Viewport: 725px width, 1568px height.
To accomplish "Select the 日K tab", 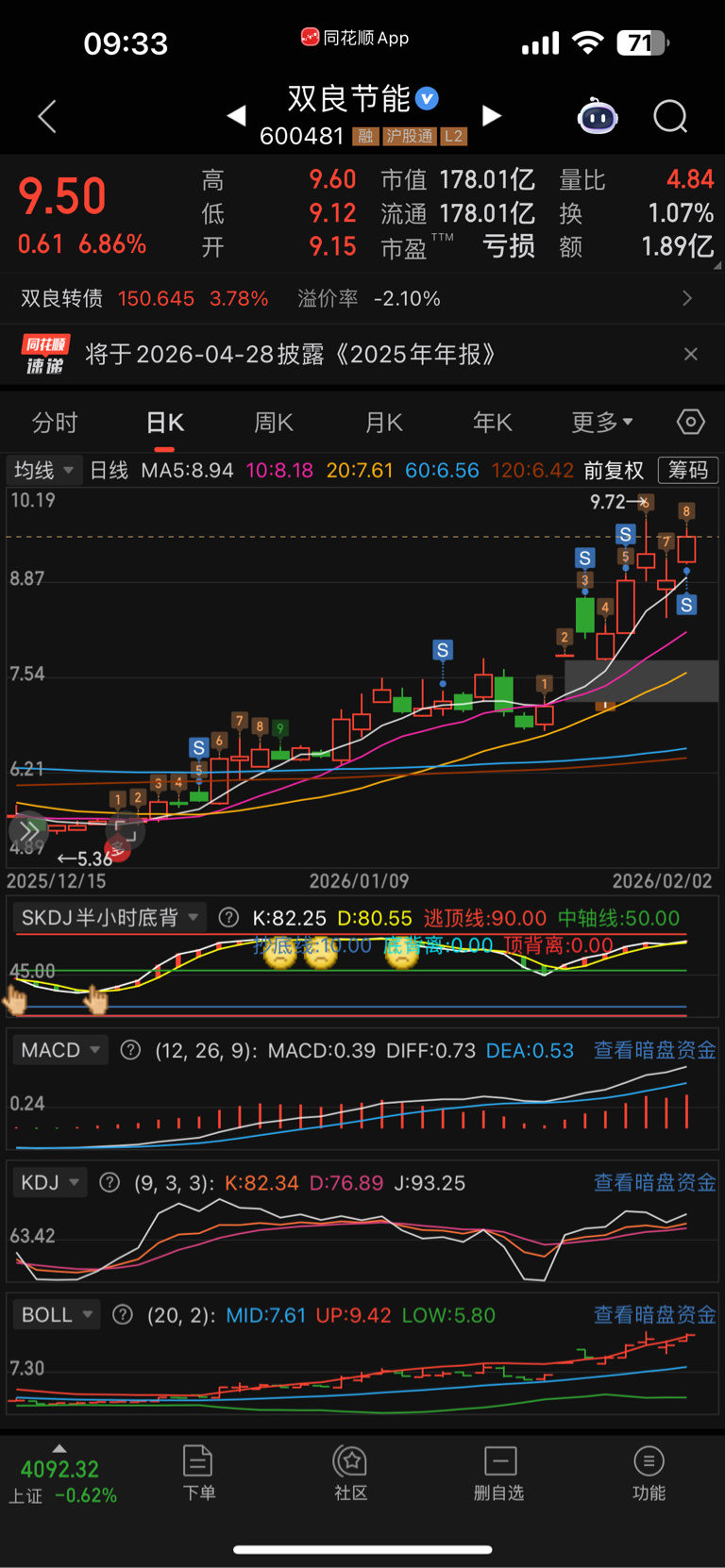I will (x=165, y=423).
